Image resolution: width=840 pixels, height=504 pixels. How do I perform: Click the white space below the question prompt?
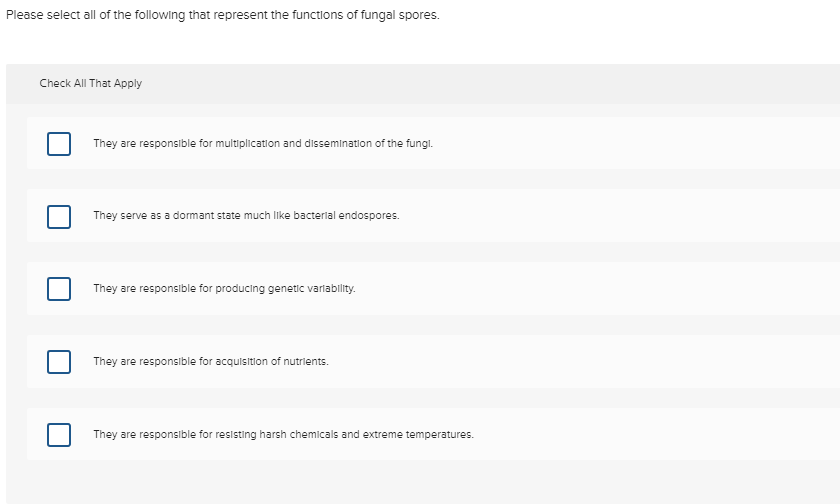click(x=420, y=45)
